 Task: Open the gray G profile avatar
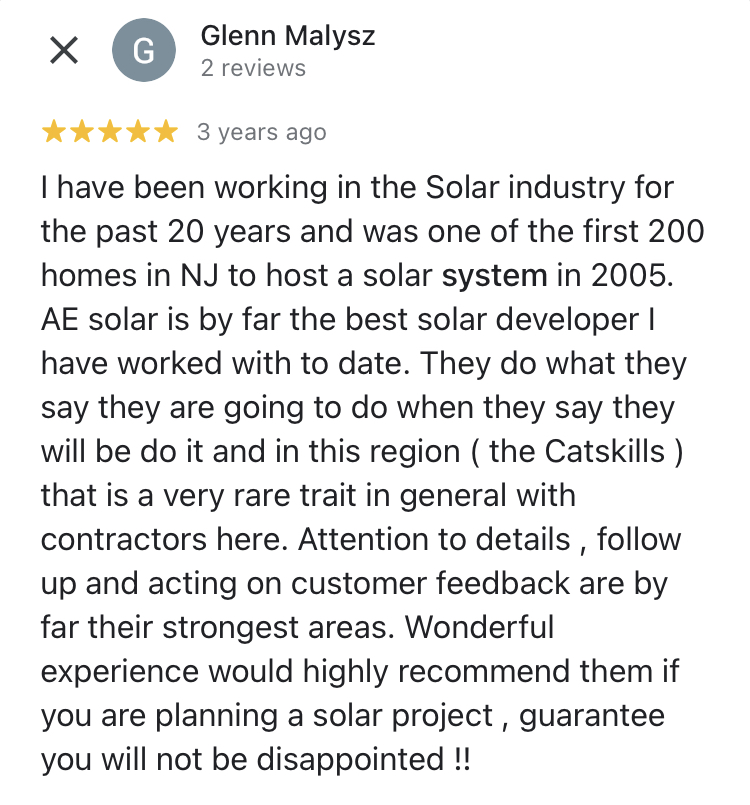[x=144, y=51]
